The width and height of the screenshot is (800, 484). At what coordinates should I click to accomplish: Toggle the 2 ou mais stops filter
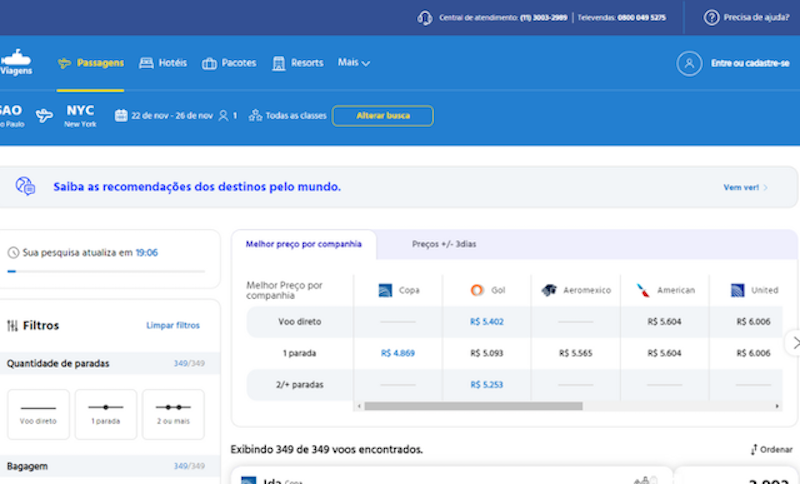pyautogui.click(x=173, y=414)
